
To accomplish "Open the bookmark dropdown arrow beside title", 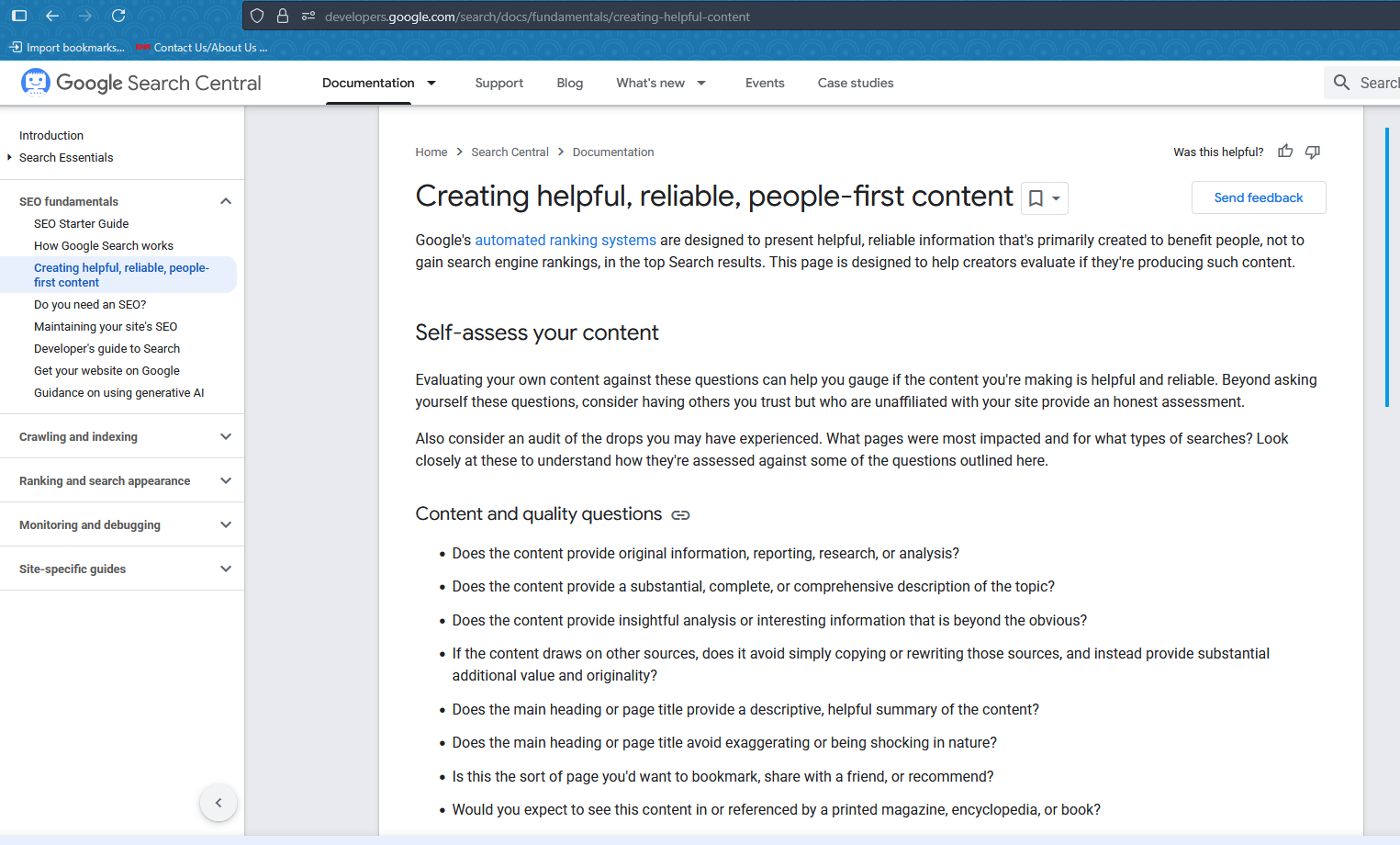I will tap(1056, 198).
